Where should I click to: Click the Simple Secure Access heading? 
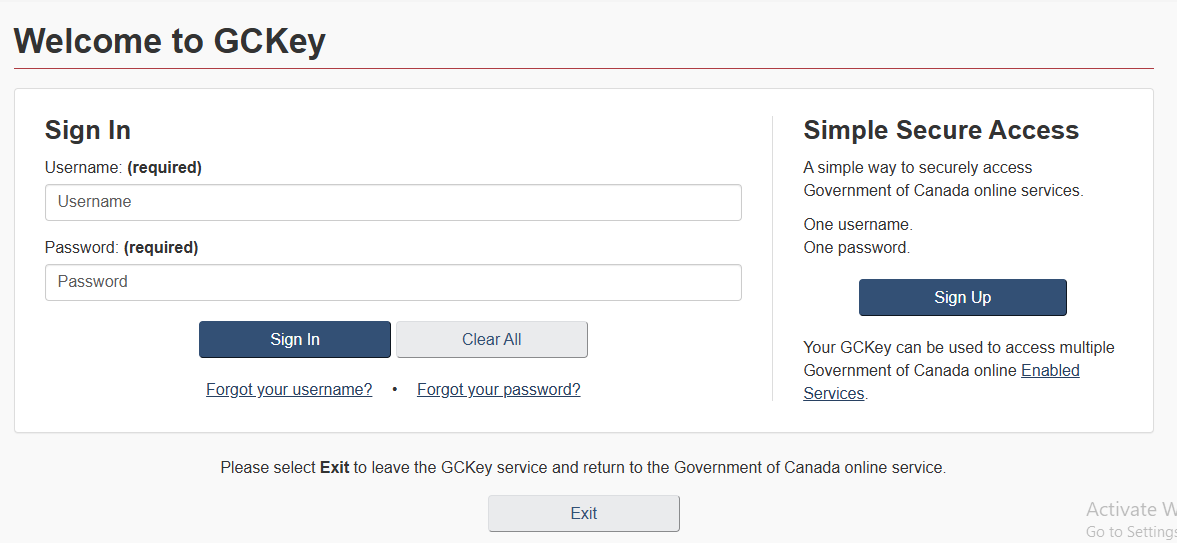941,131
